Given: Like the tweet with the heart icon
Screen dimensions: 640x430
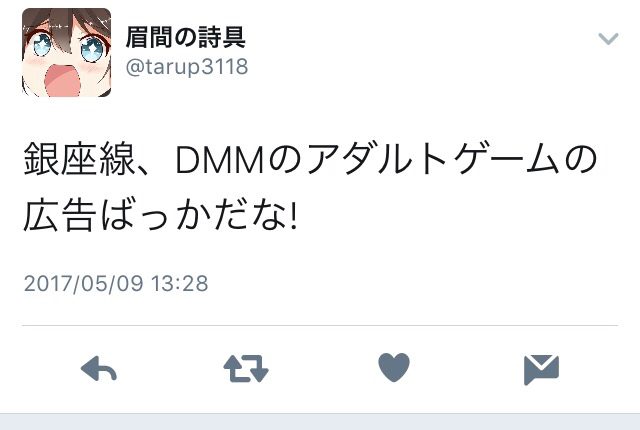Looking at the screenshot, I should coord(394,368).
